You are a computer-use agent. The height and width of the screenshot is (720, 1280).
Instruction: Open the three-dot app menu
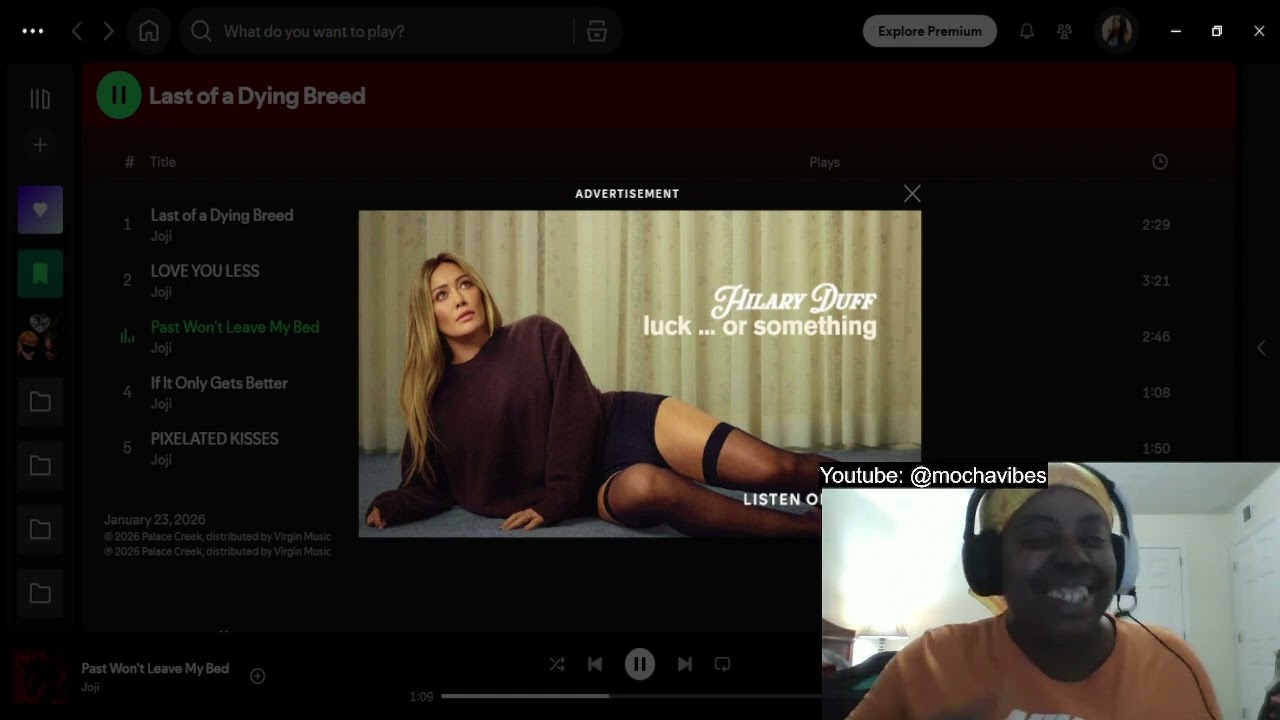click(33, 31)
